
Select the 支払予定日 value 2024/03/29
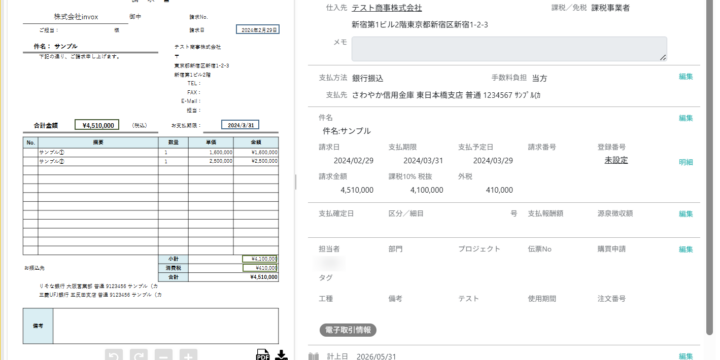[493, 161]
